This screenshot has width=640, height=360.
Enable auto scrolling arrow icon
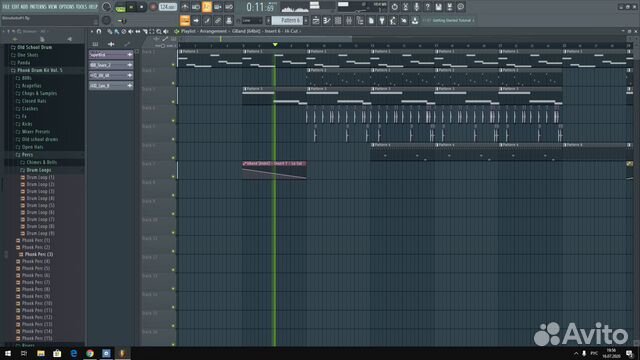coord(196,20)
